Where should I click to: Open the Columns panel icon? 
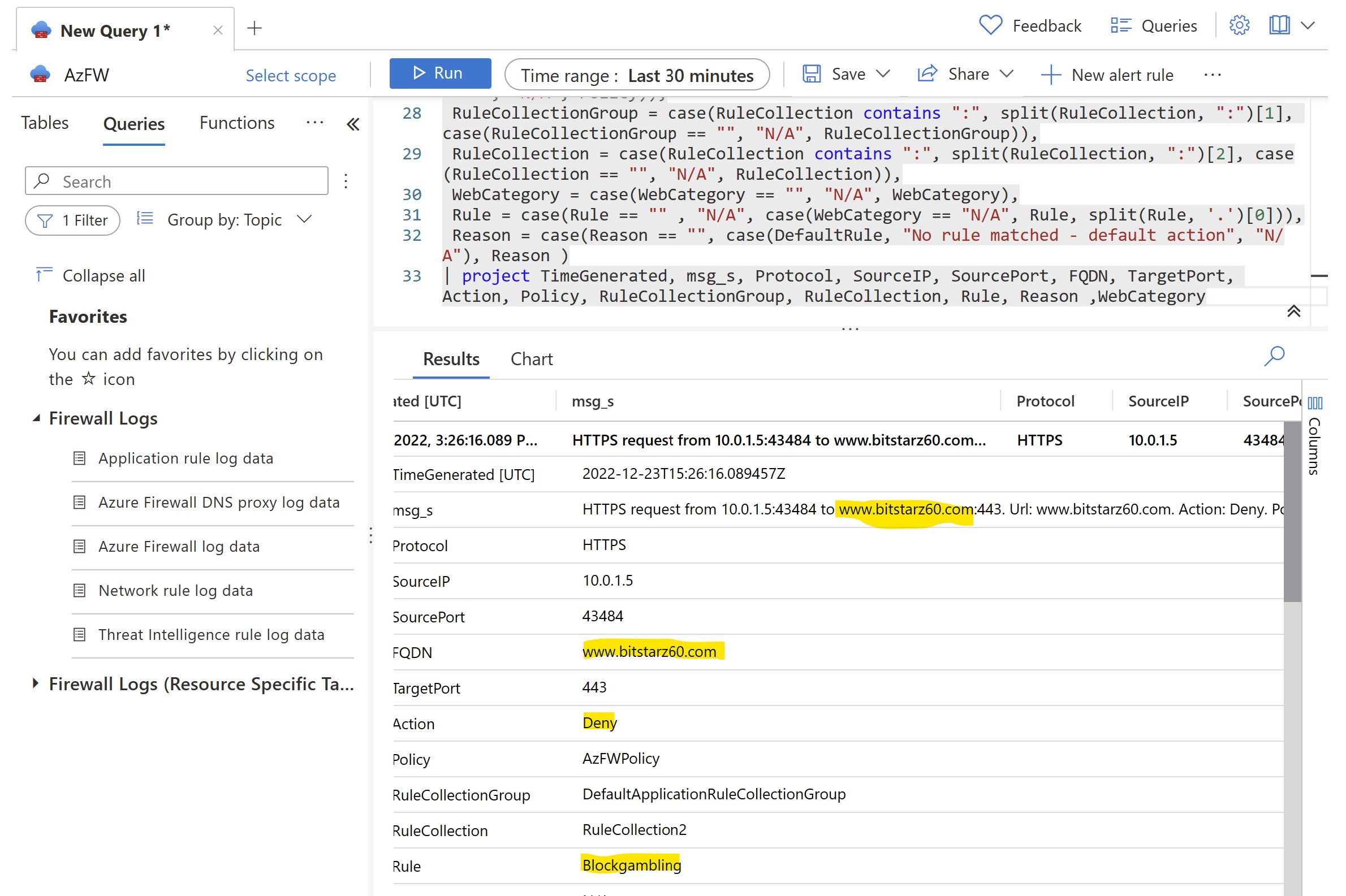(1314, 404)
